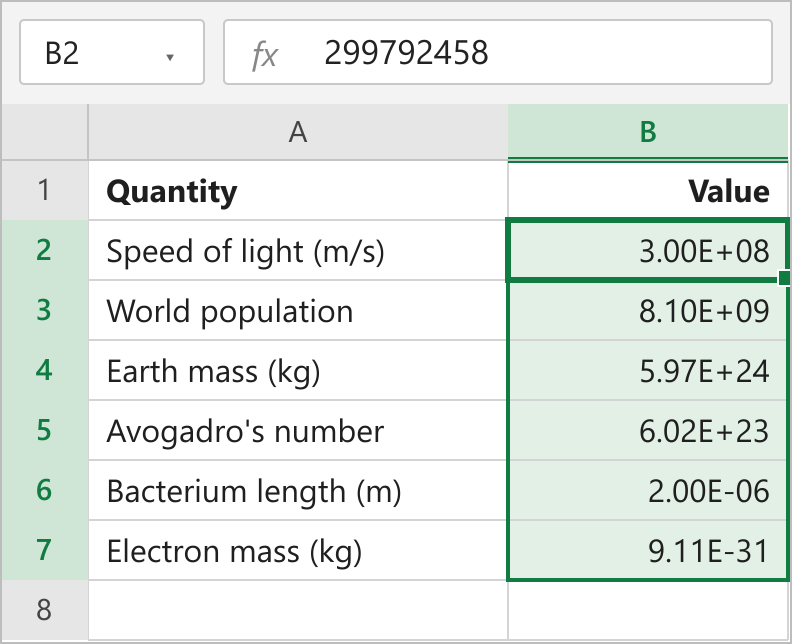Click the formula bar value 299792458
This screenshot has height=644, width=792.
406,53
